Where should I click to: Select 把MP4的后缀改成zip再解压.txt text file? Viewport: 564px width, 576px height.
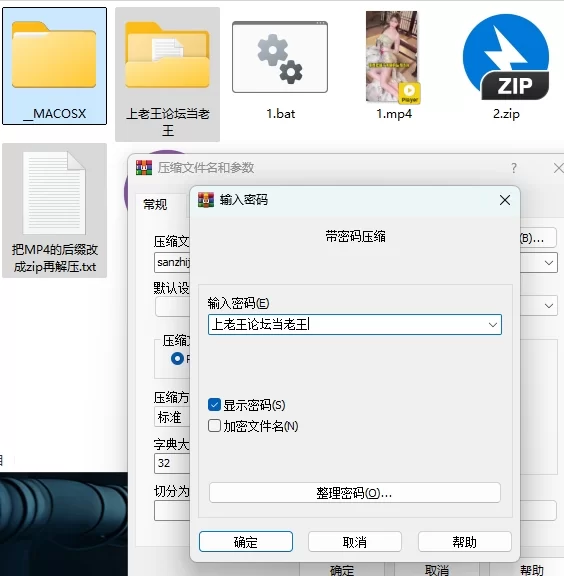tap(54, 210)
